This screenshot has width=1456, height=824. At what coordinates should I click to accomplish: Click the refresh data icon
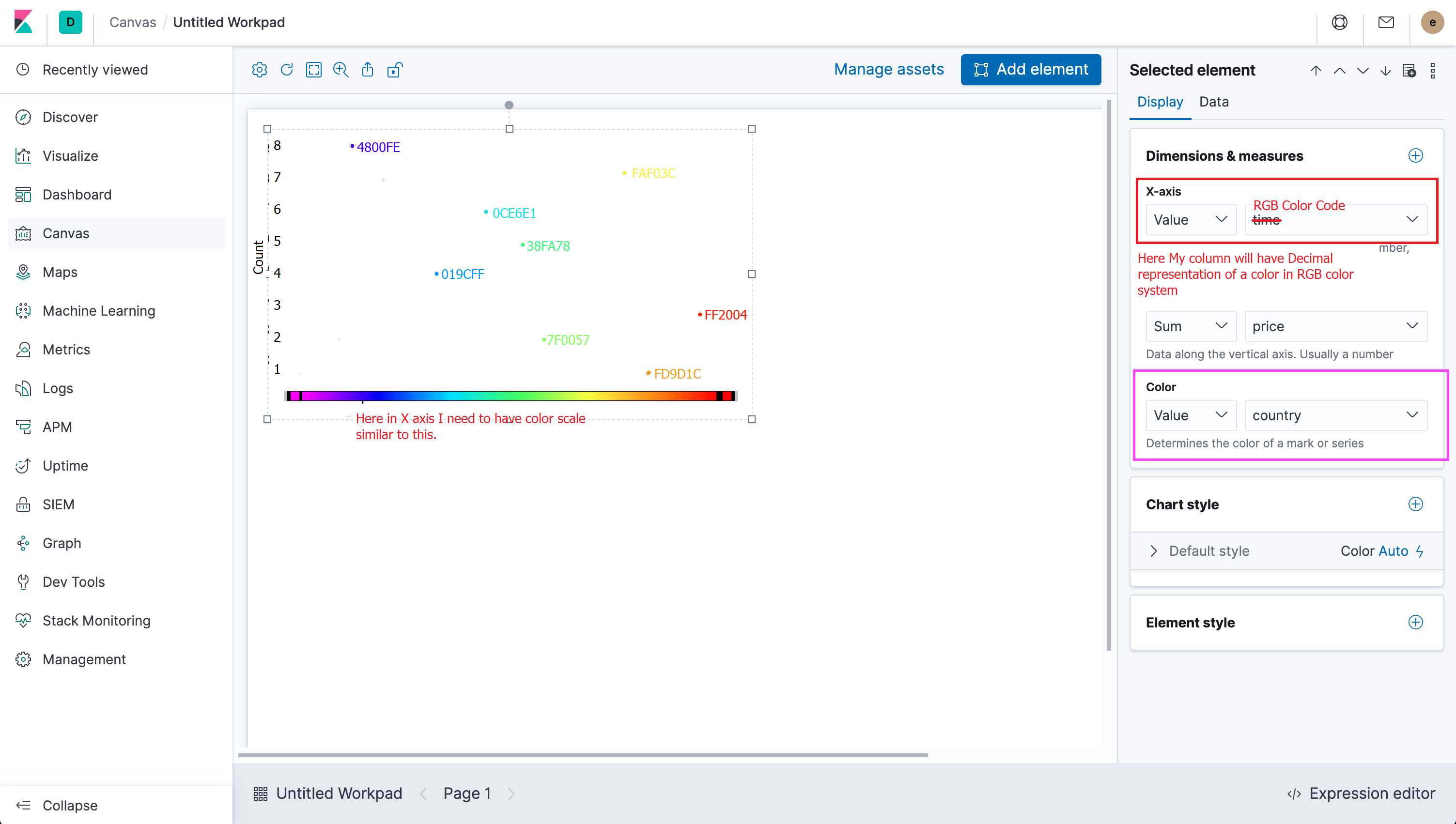286,70
